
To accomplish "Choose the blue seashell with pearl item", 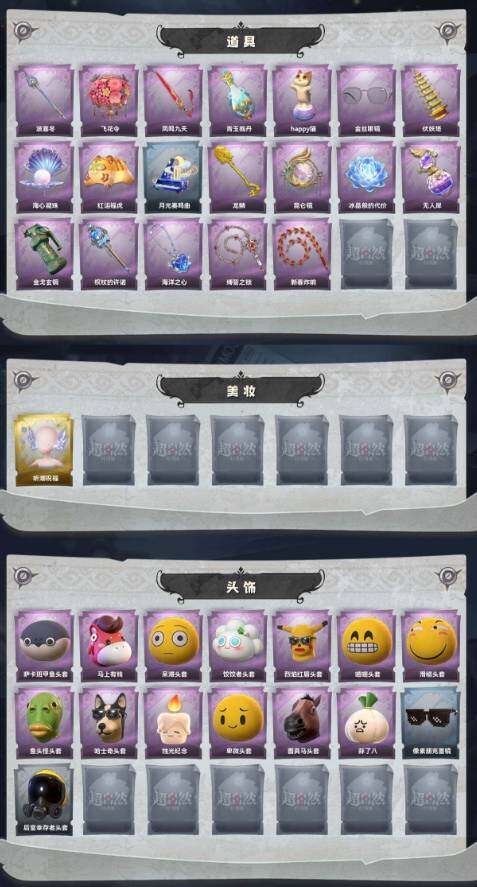I will pyautogui.click(x=44, y=177).
